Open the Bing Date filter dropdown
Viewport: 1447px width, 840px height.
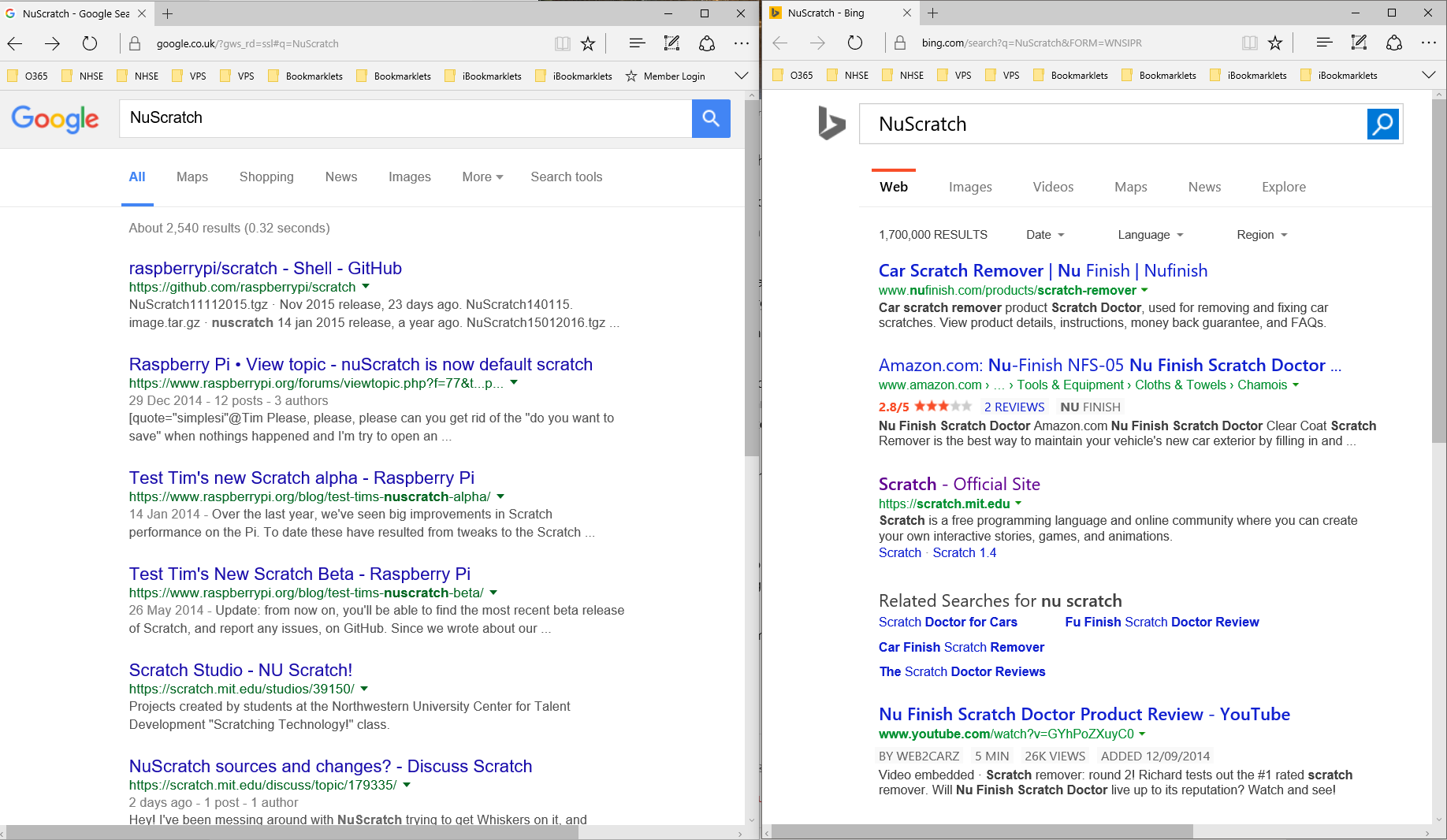tap(1044, 235)
